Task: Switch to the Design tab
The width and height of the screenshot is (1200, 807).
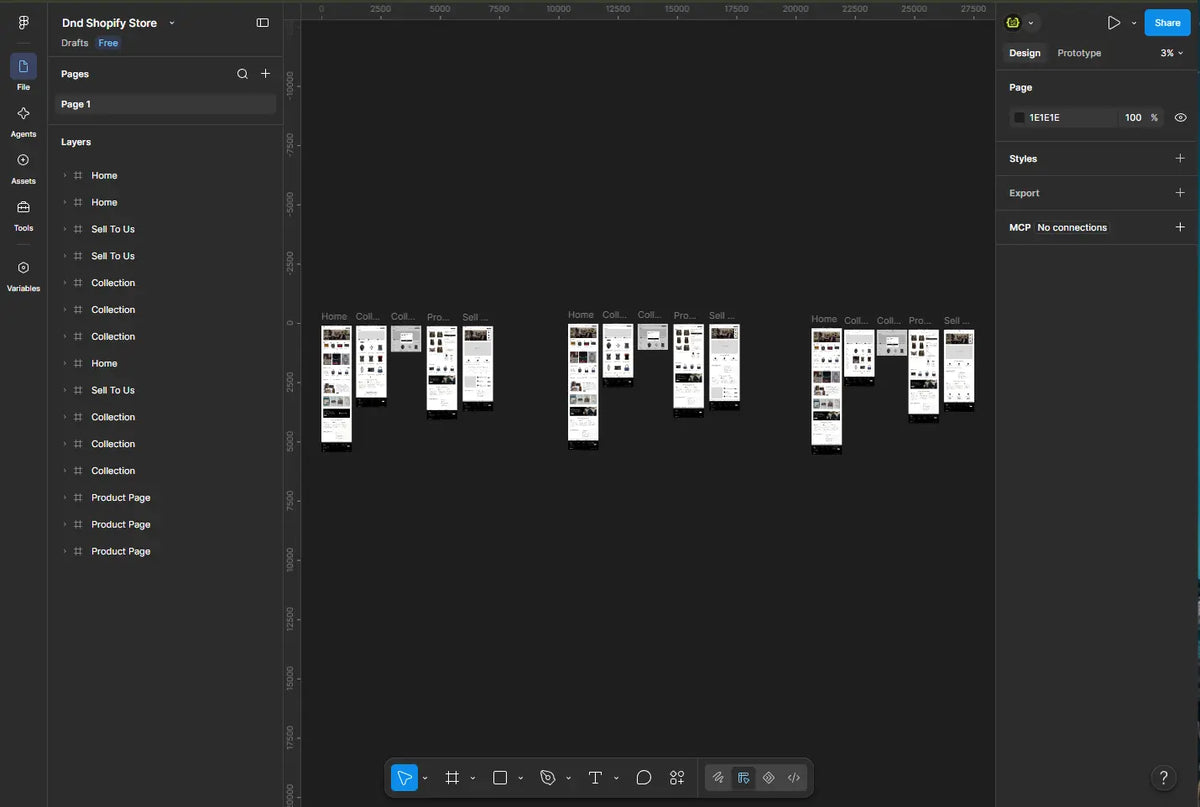Action: (1025, 53)
